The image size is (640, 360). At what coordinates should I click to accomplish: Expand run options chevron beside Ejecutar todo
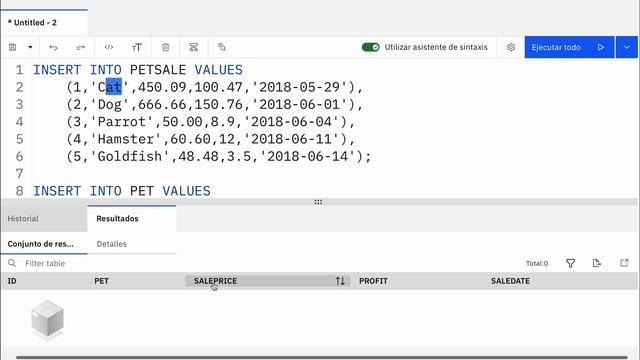[x=627, y=47]
